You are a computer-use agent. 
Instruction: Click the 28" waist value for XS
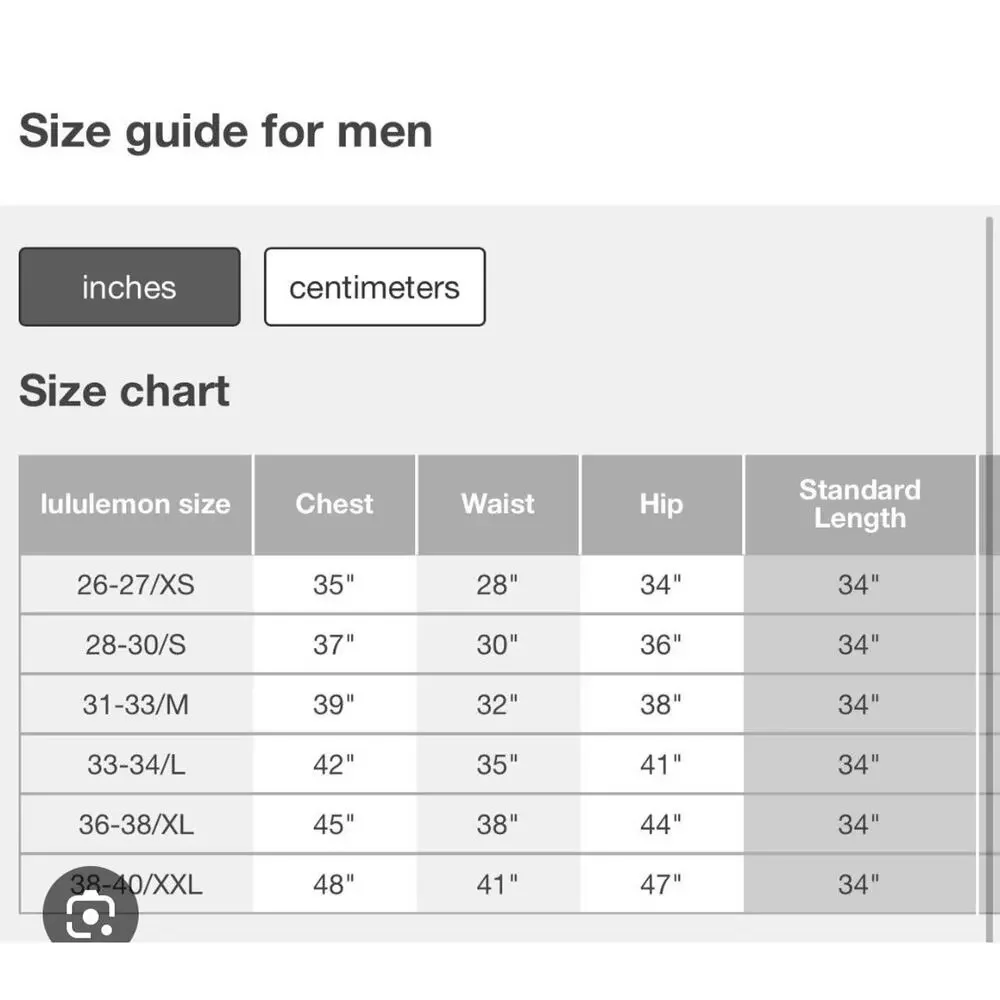coord(498,584)
